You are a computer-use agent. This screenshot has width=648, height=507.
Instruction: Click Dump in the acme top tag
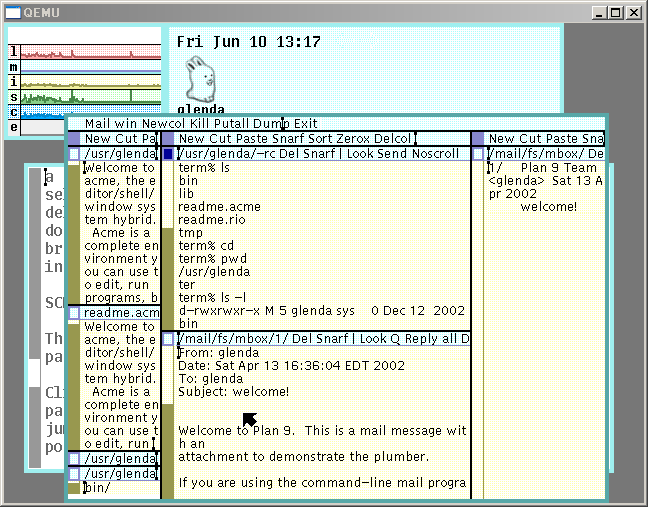(271, 124)
